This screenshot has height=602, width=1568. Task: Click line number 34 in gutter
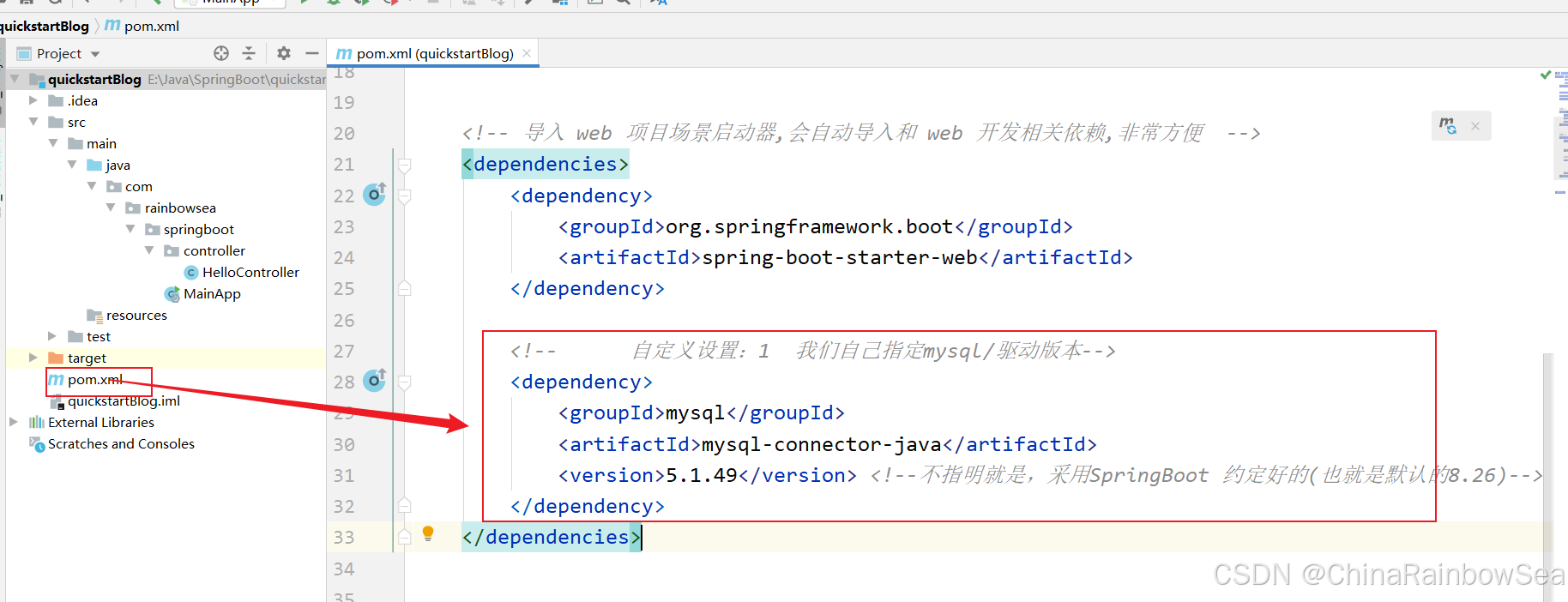click(x=344, y=569)
